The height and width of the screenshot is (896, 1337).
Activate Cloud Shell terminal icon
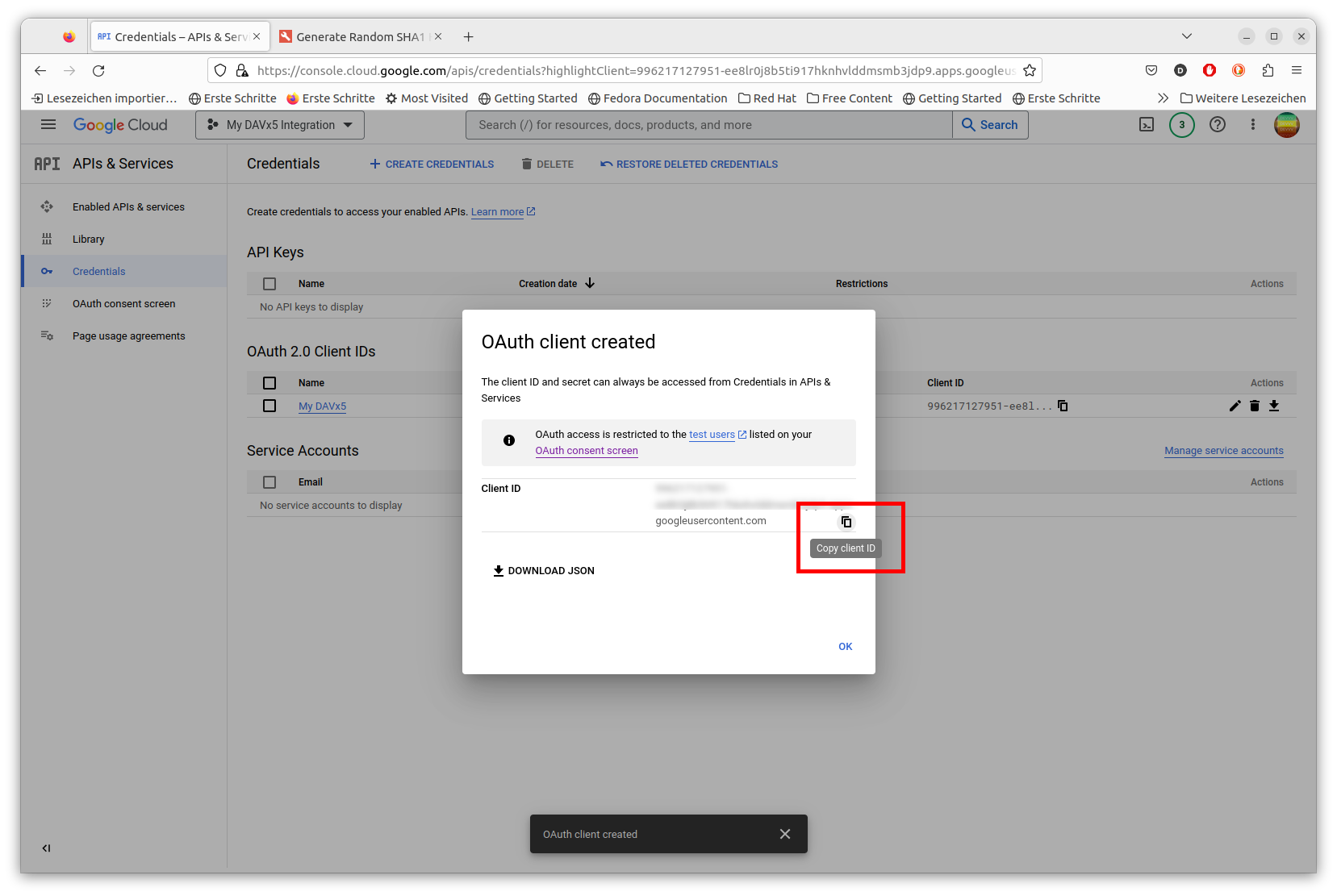1147,124
